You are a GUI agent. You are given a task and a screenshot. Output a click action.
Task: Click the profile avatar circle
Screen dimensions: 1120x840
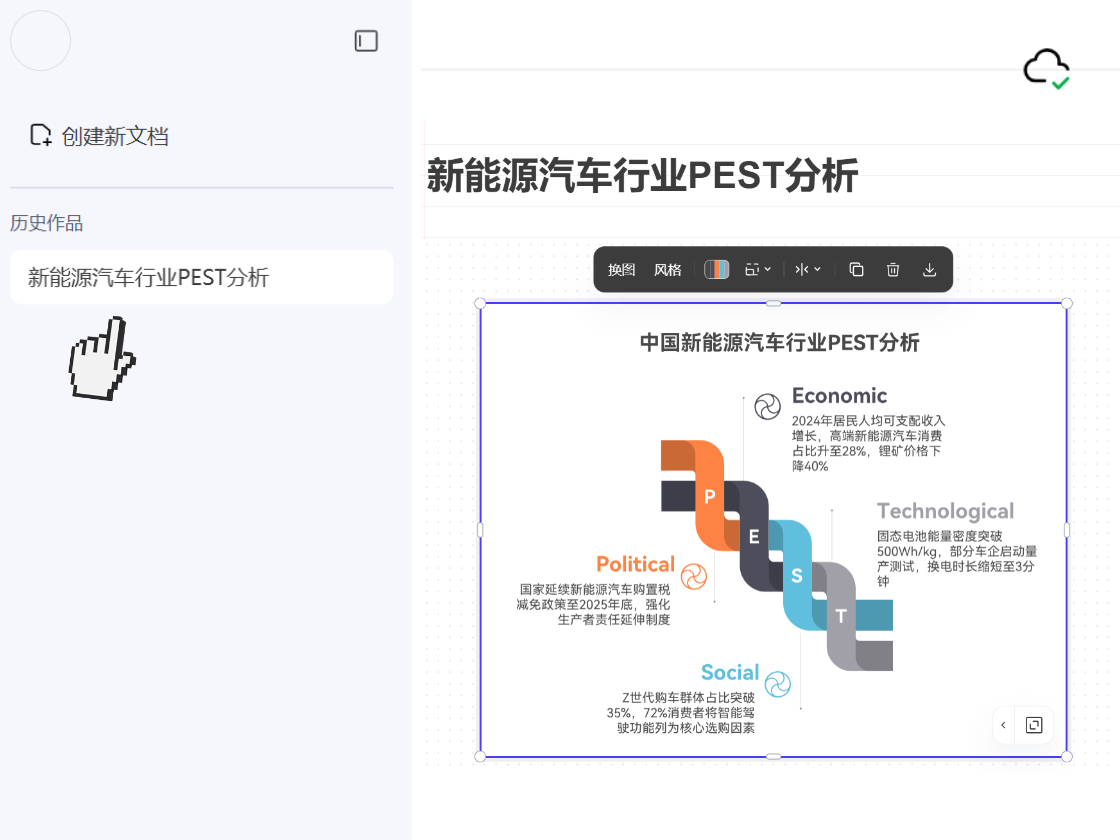click(x=40, y=40)
